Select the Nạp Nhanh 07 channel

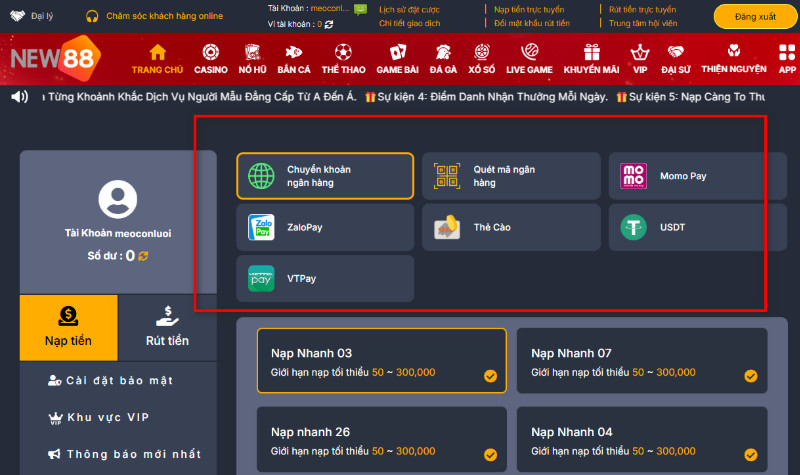coord(642,361)
